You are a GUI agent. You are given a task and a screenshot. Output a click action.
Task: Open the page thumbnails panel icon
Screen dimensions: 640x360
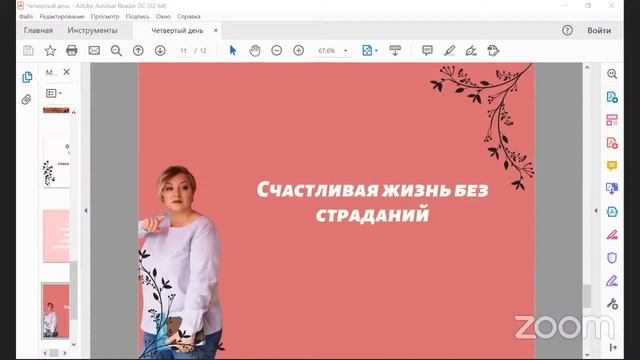pos(27,77)
